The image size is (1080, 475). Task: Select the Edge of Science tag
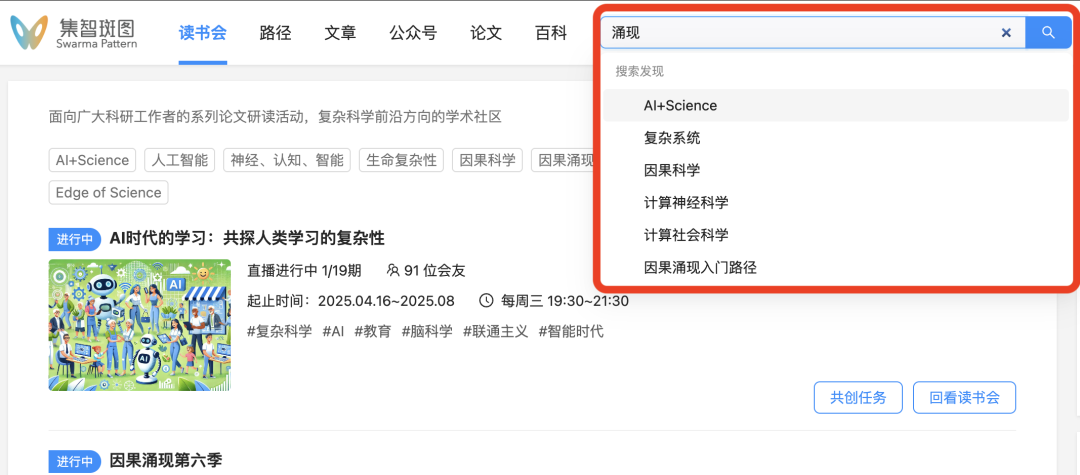(109, 192)
